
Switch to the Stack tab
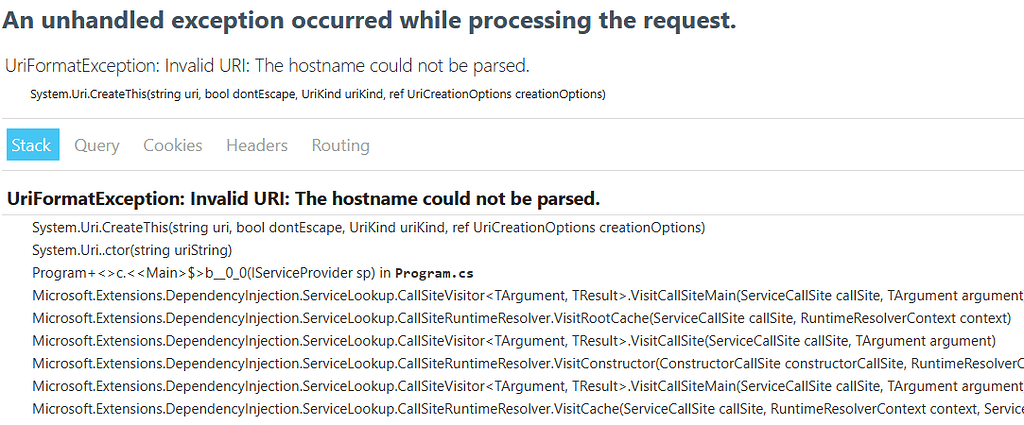point(32,145)
